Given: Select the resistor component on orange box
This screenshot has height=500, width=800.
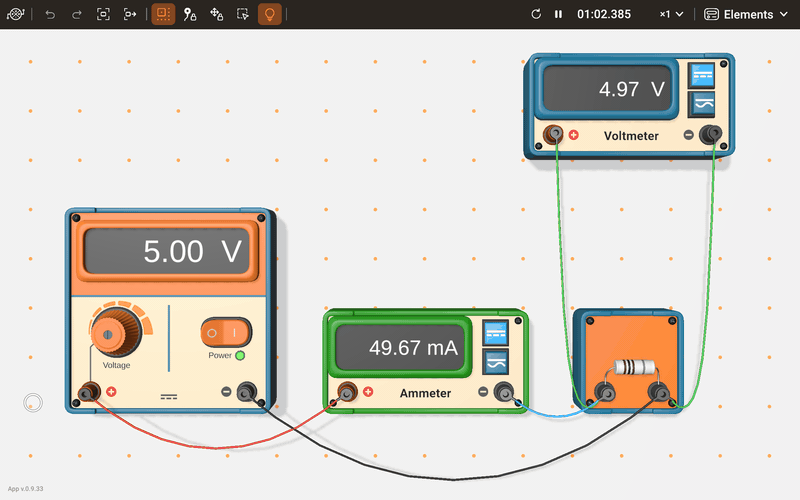Looking at the screenshot, I should (634, 367).
